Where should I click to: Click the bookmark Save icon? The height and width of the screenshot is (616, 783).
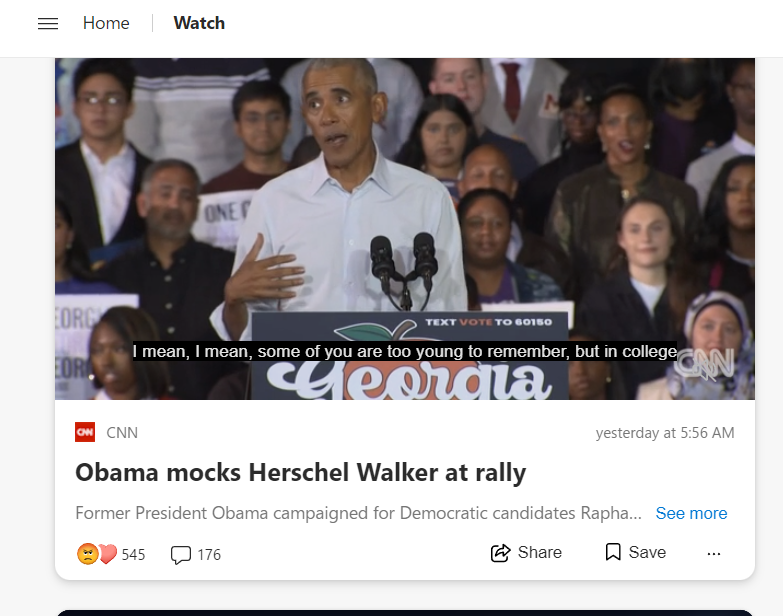(613, 552)
